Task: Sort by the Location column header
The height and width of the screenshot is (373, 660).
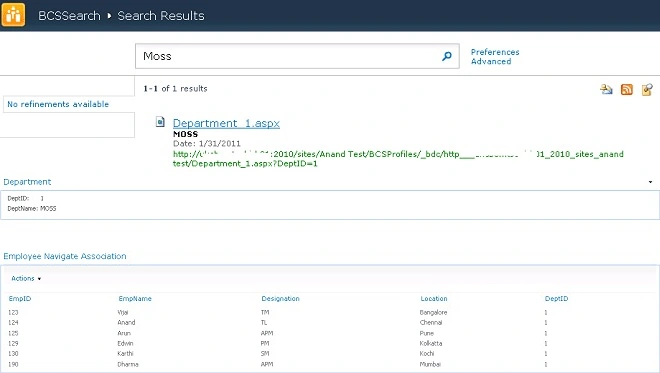Action: 434,298
